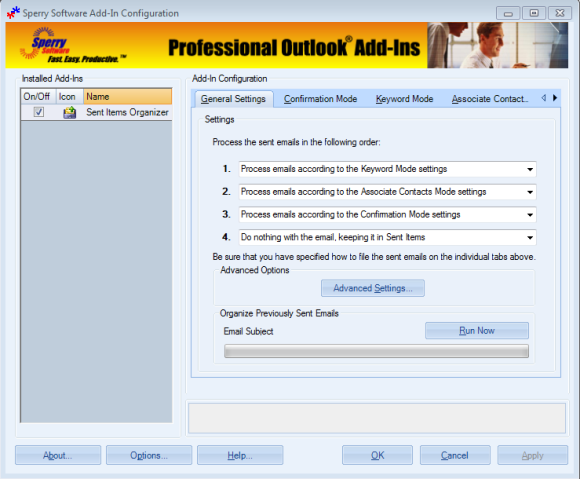580x479 pixels.
Task: Maximize the configuration window
Action: pos(534,13)
